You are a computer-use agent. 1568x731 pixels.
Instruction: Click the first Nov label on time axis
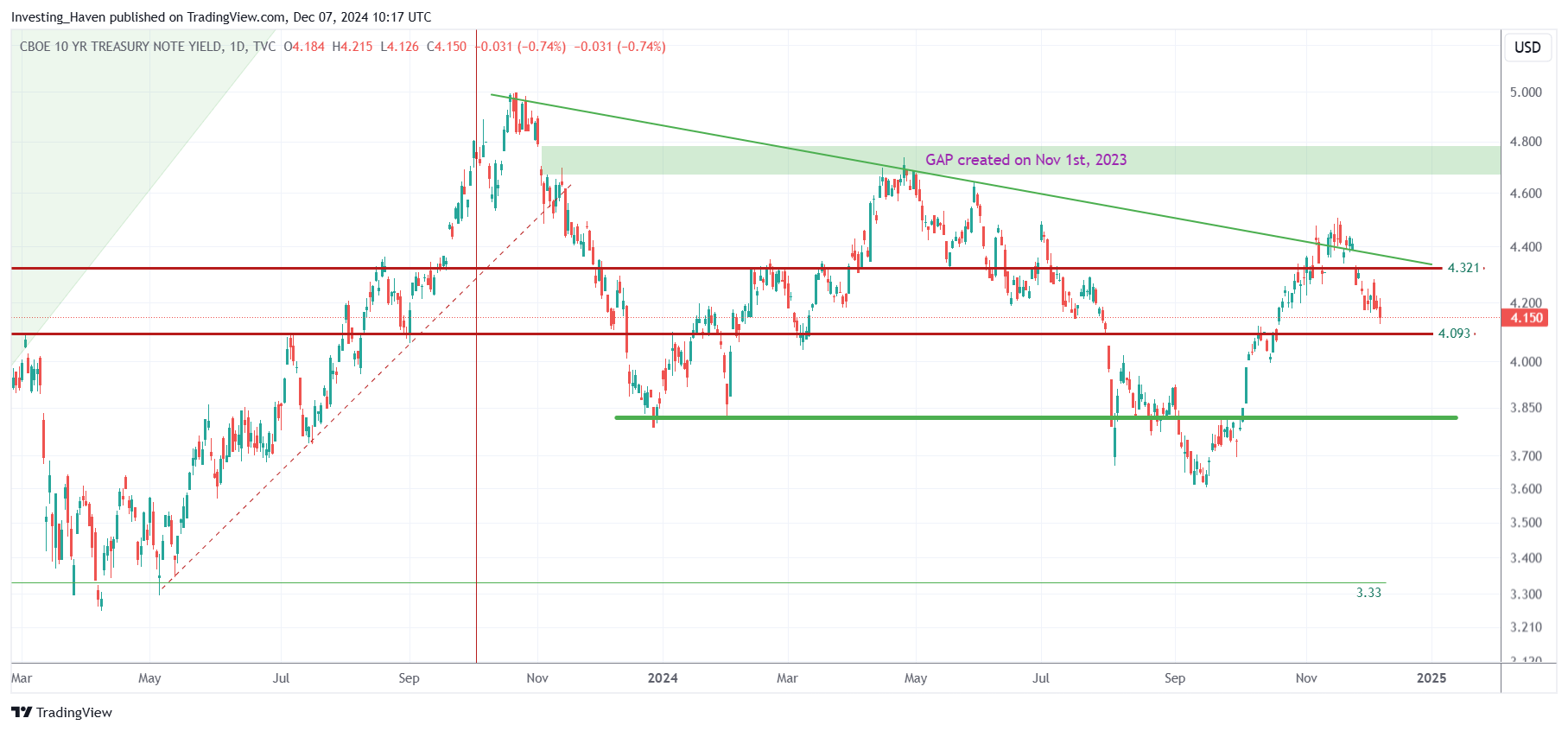point(537,678)
